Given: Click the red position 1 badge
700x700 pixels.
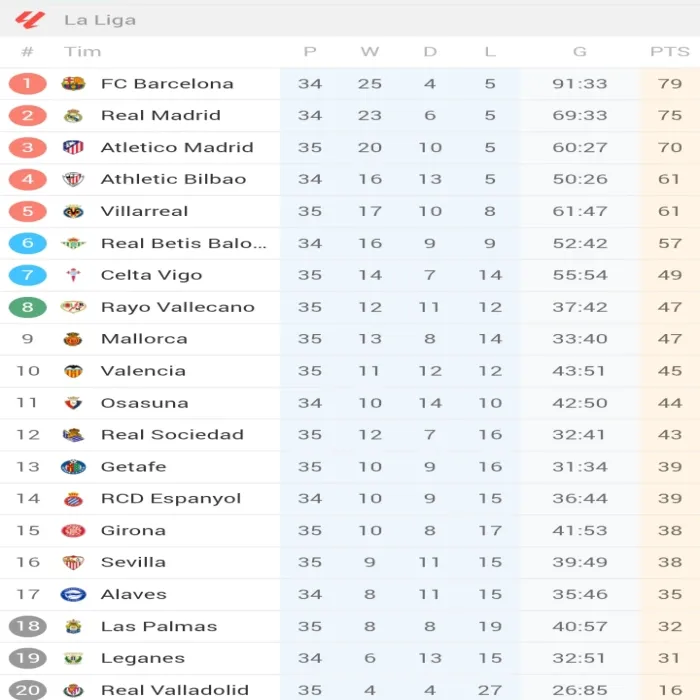Looking at the screenshot, I should point(27,84).
